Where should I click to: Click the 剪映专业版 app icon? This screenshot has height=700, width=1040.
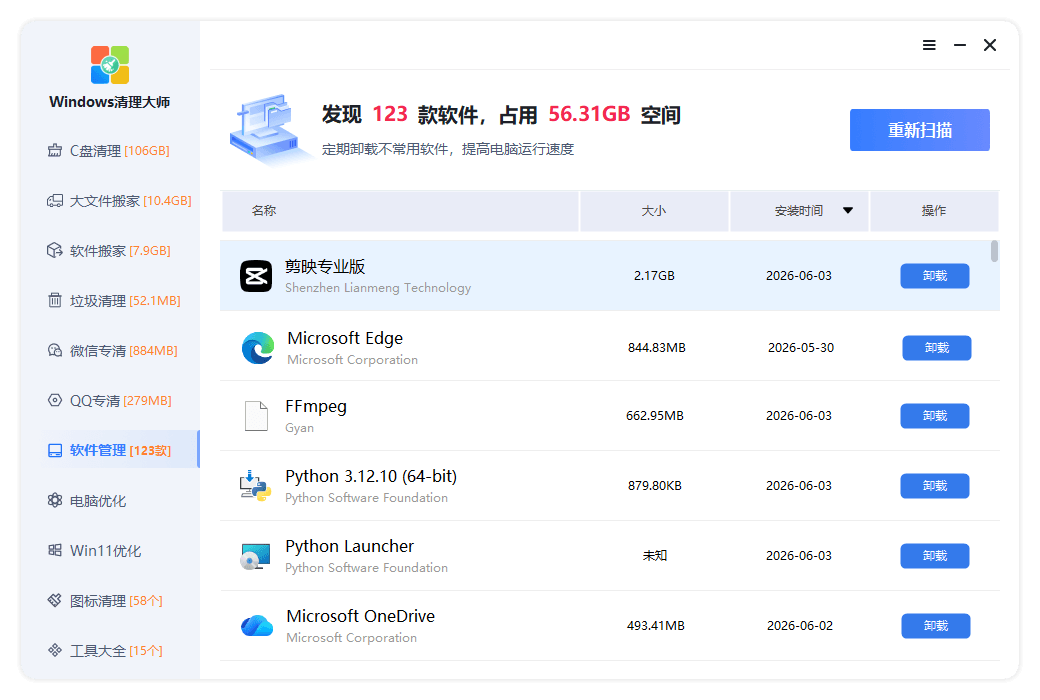coord(256,276)
